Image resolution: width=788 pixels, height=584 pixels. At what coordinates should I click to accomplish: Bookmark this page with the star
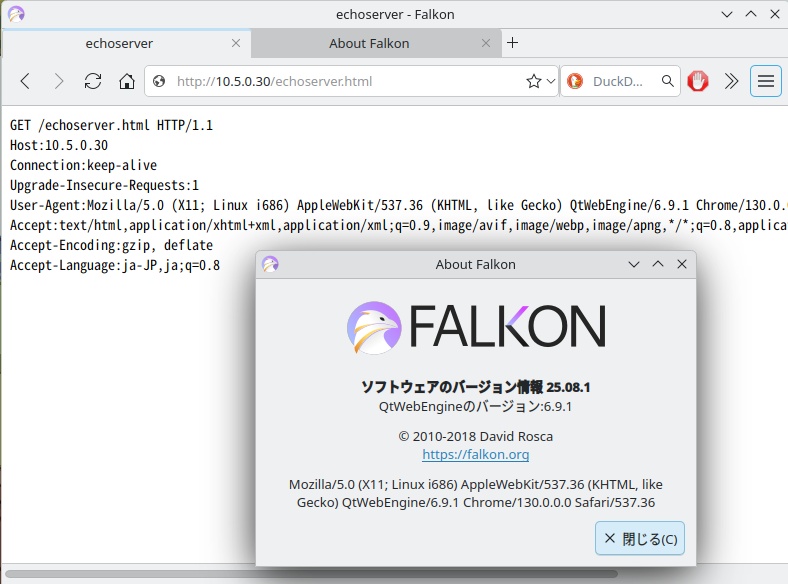[534, 81]
